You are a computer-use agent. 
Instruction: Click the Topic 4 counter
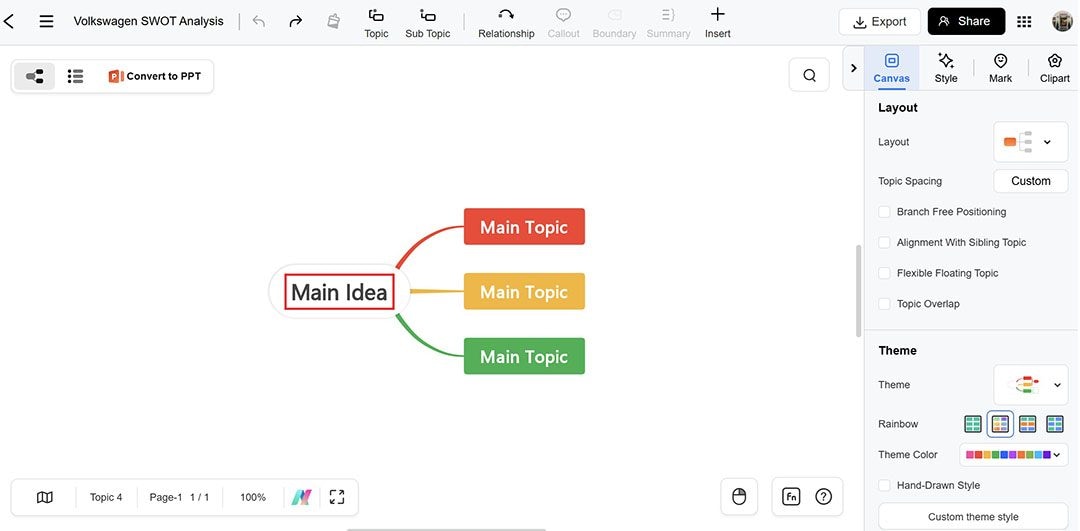coord(106,497)
